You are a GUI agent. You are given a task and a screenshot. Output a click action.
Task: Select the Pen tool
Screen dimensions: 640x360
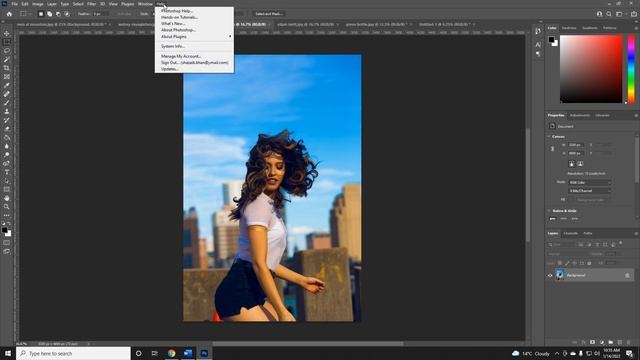7,163
